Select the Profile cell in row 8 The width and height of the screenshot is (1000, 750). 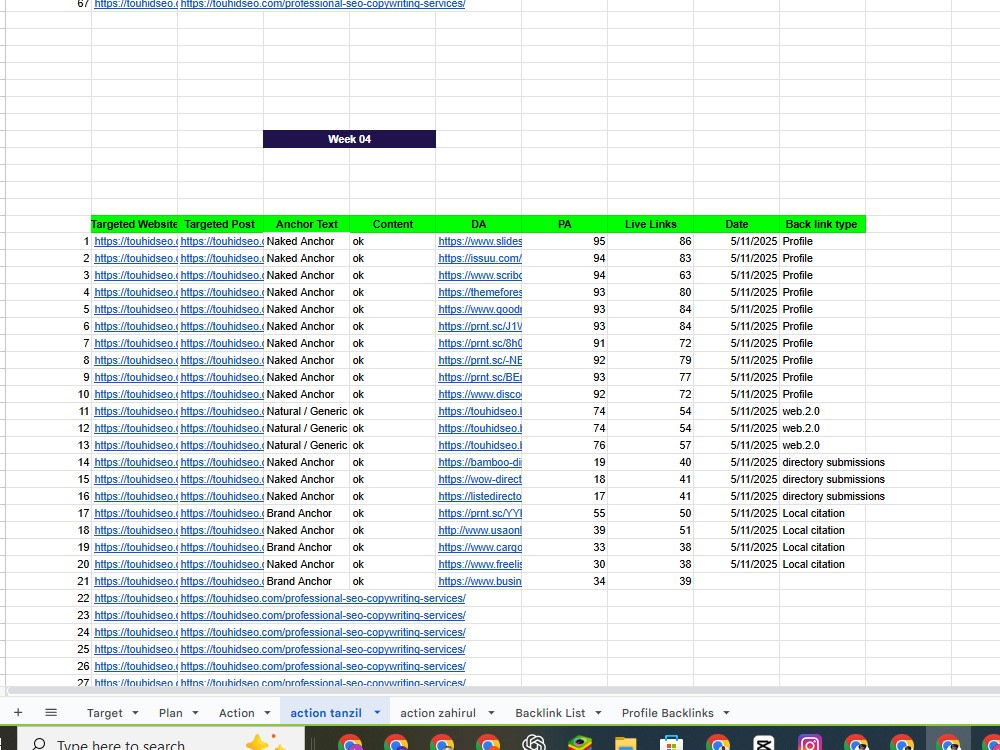coord(822,360)
